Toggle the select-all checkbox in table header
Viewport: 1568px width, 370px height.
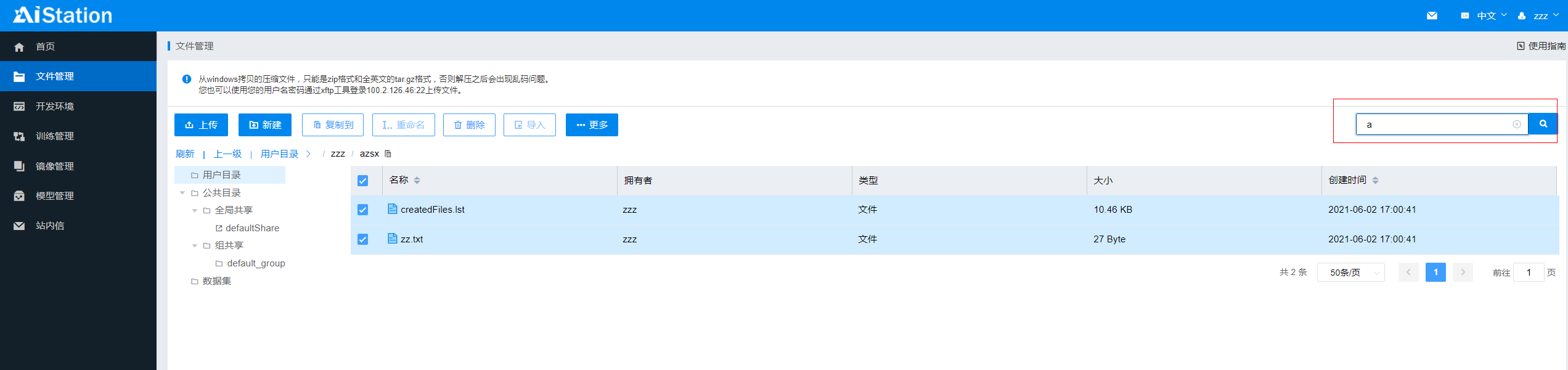(x=362, y=181)
